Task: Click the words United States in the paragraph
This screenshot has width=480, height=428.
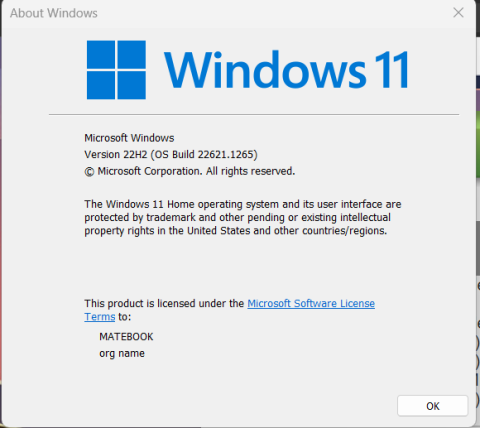Action: pos(218,231)
